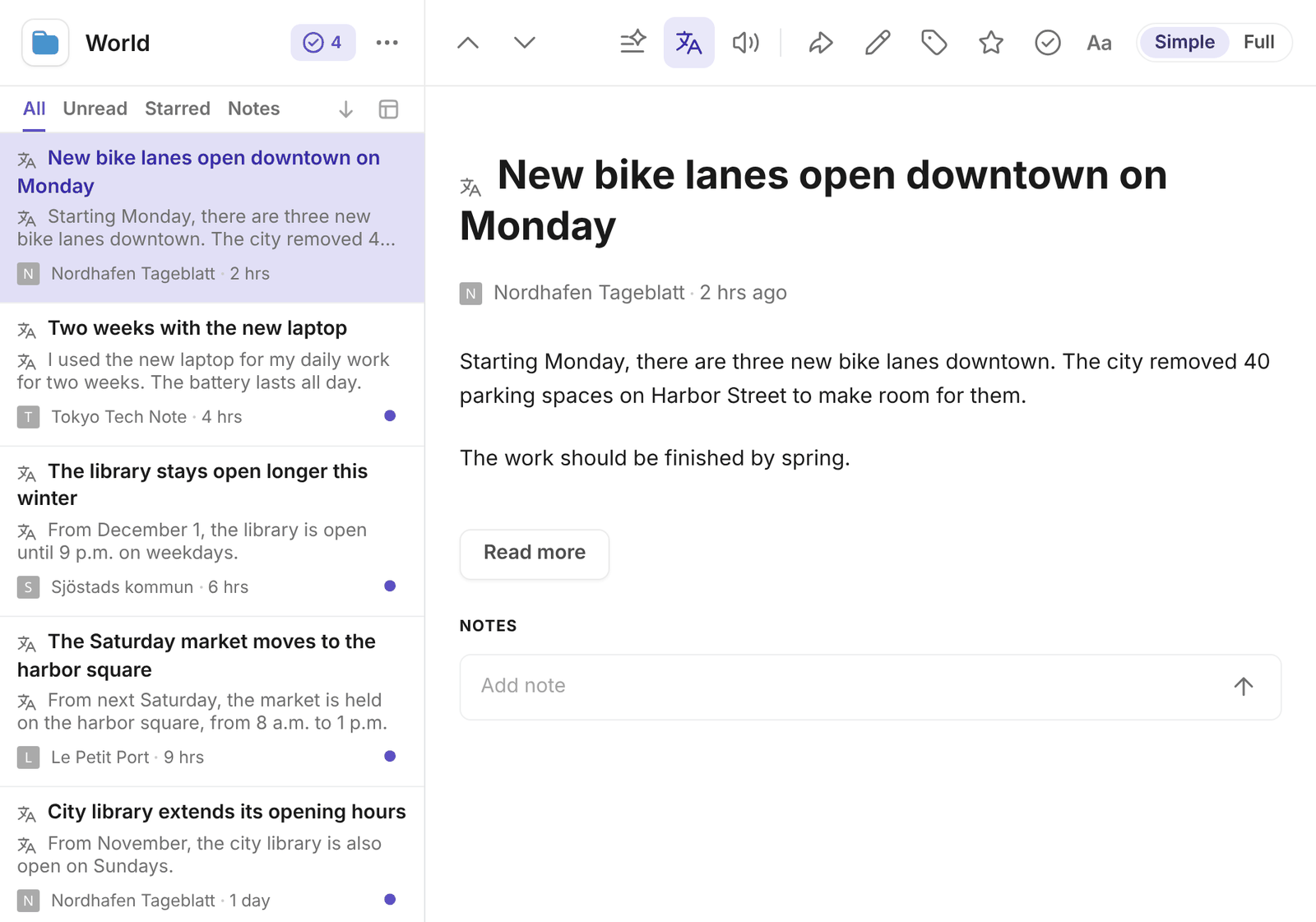Focus the Add note input field

coord(870,687)
